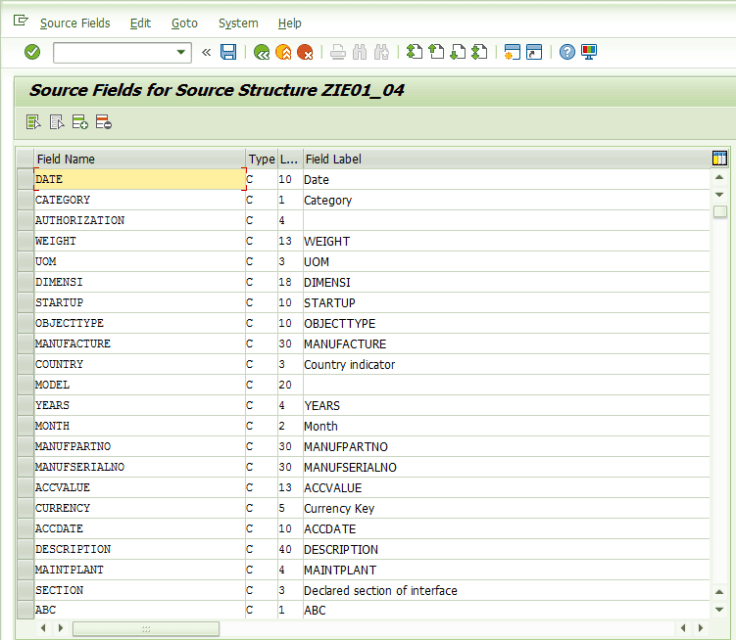Click the Help question mark icon
The height and width of the screenshot is (640, 736).
567,52
